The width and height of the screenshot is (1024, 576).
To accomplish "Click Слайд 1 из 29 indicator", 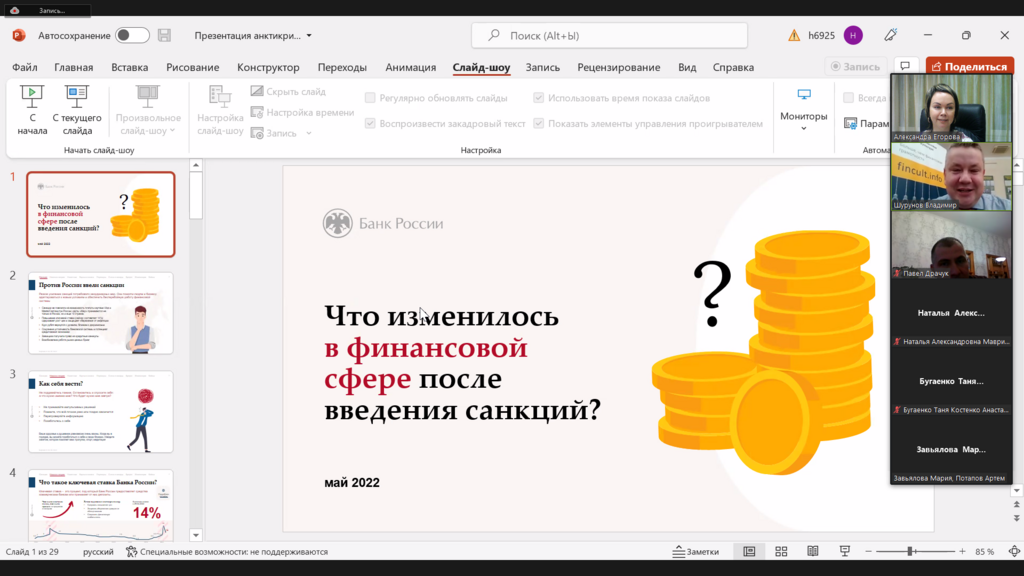I will (x=32, y=552).
